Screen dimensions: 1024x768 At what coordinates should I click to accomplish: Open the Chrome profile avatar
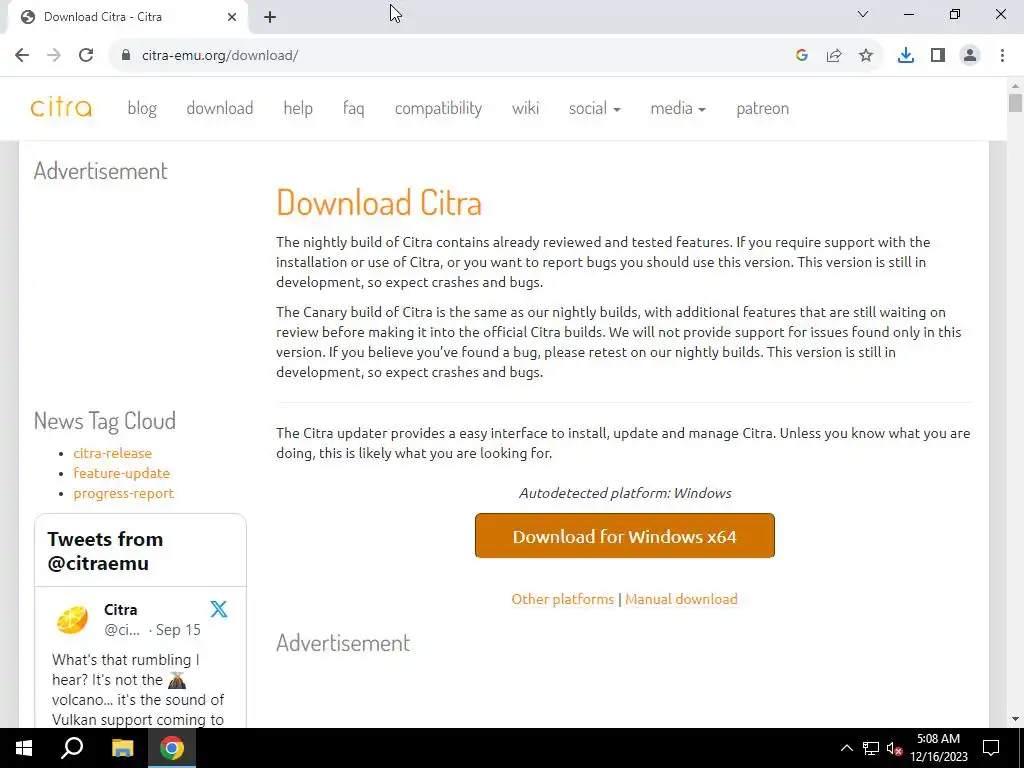click(970, 56)
